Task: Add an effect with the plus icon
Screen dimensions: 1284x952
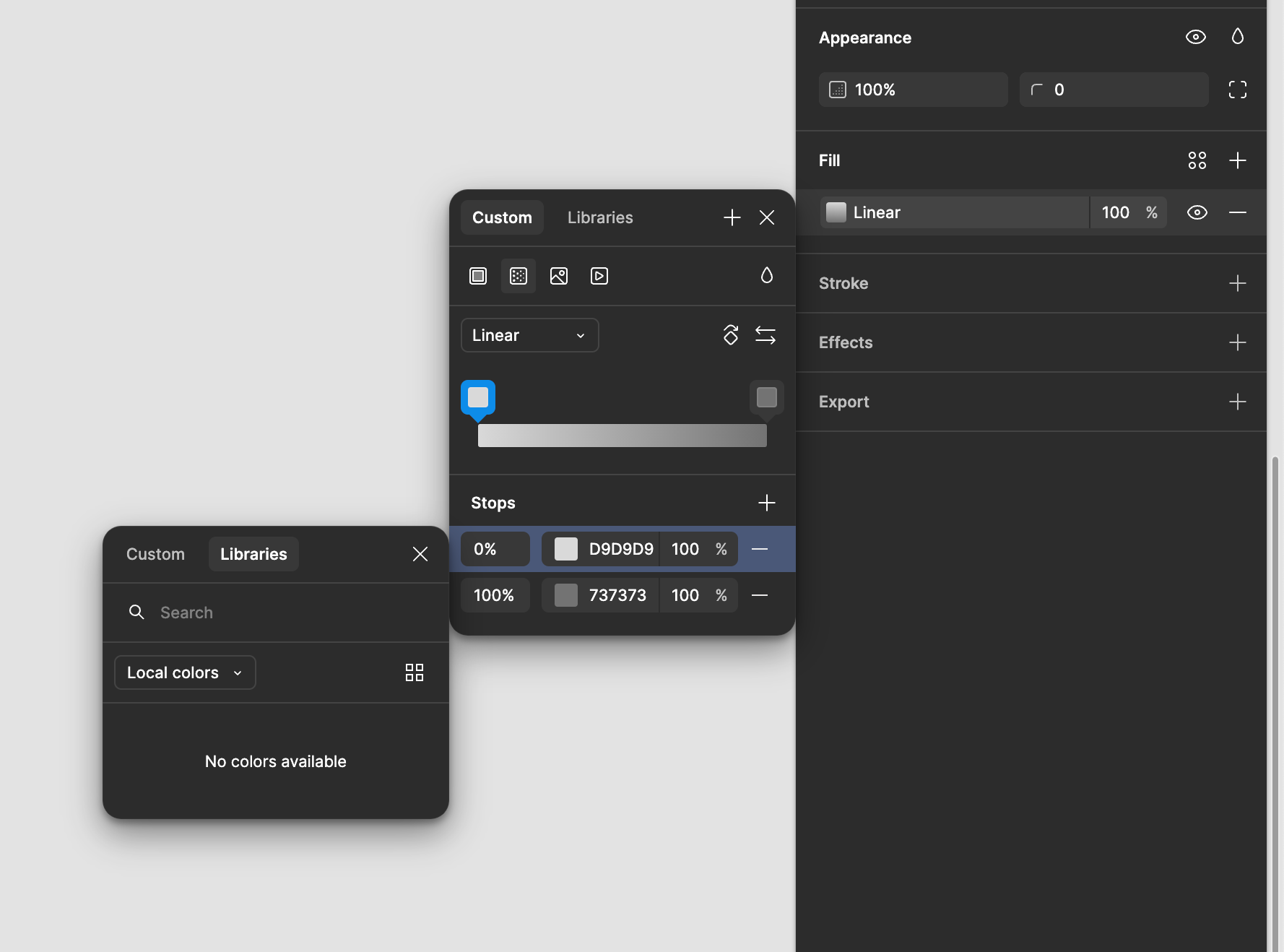Action: [1238, 342]
